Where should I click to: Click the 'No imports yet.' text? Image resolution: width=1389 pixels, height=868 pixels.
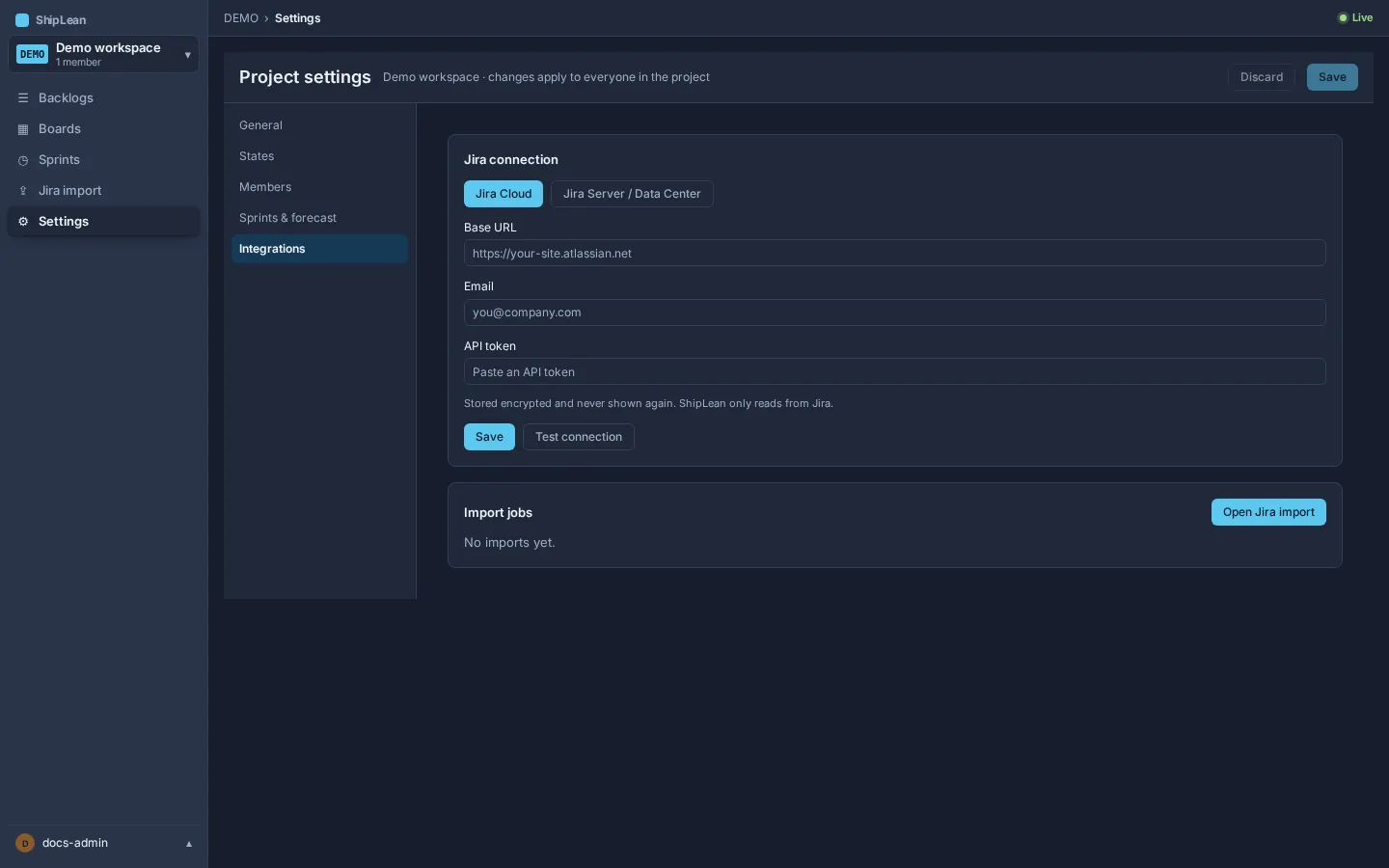point(509,543)
